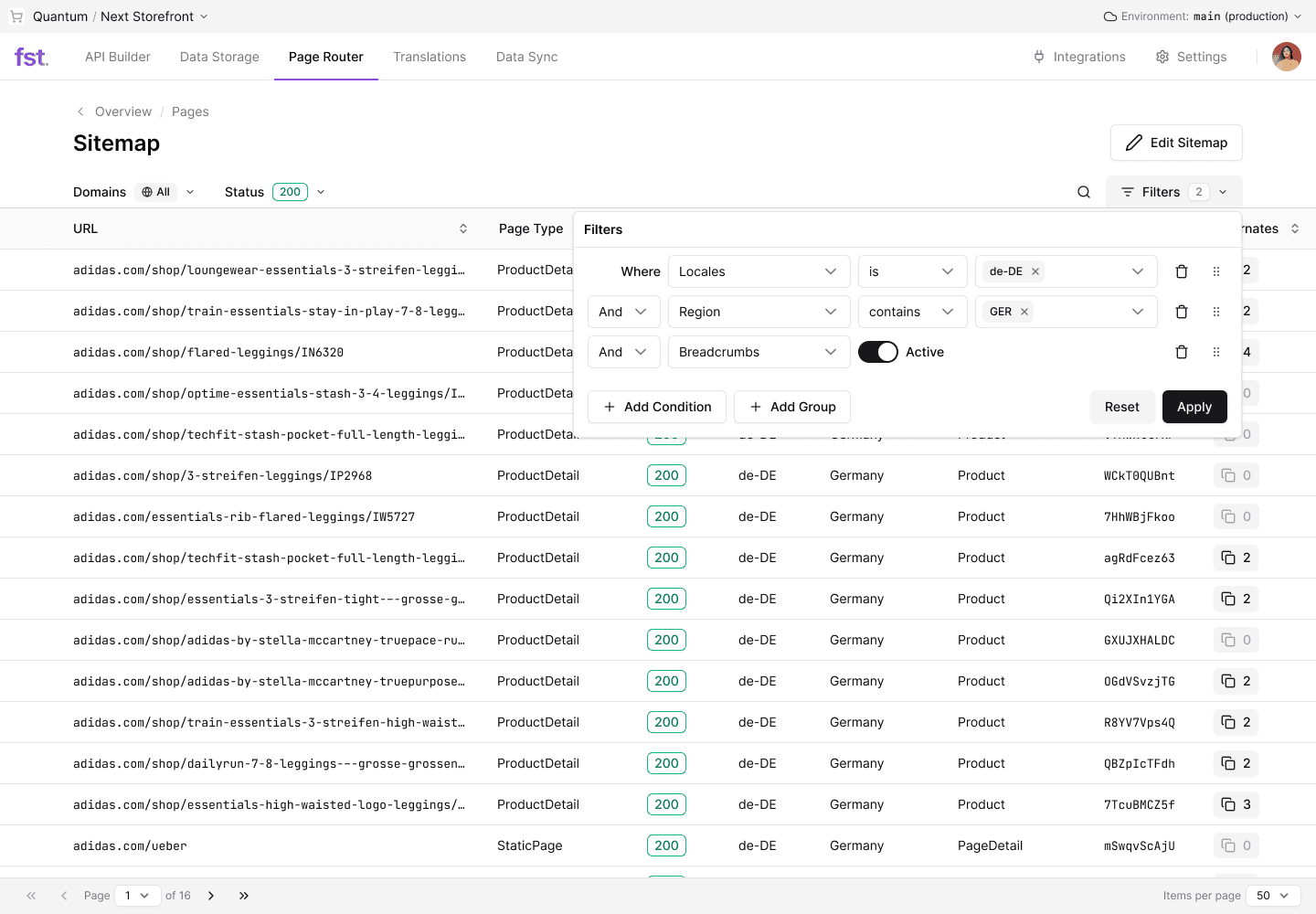Click the search magnifier icon
The height and width of the screenshot is (914, 1316).
tap(1084, 192)
